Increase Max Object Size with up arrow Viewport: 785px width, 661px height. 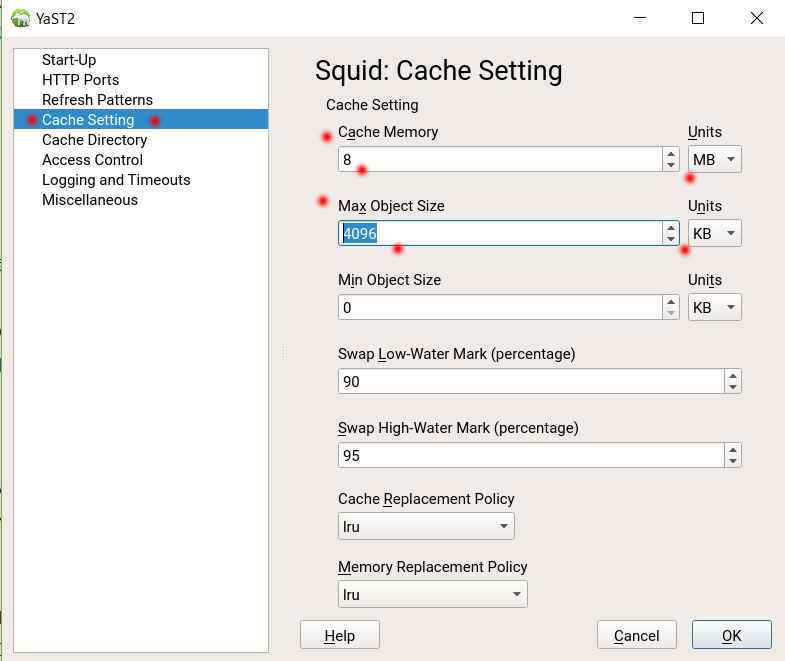[671, 227]
